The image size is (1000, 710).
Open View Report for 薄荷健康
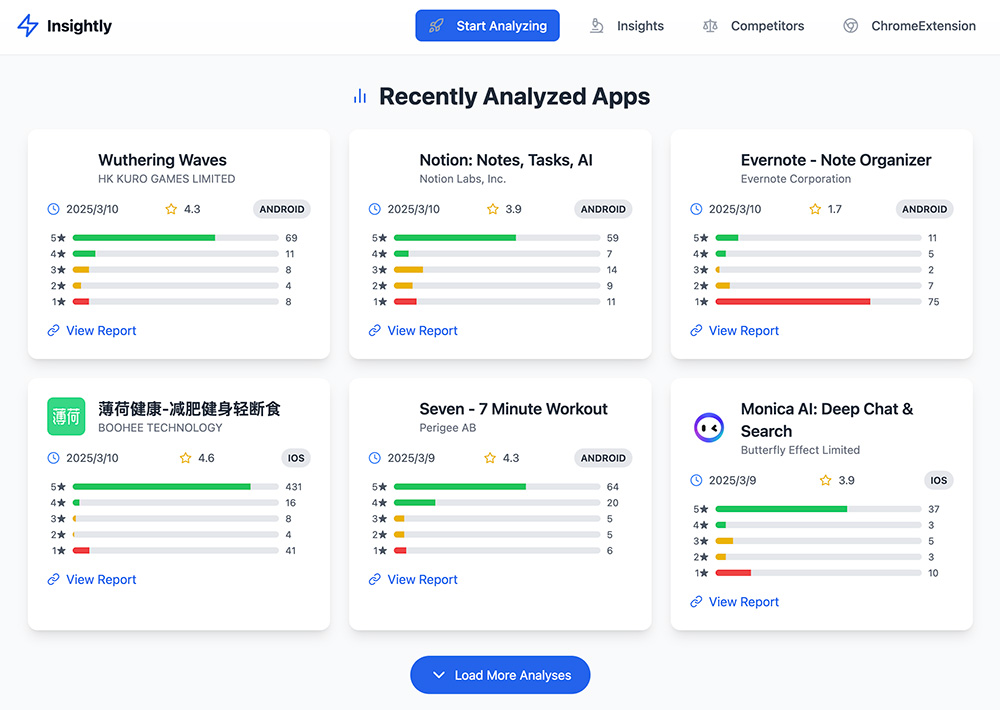pos(92,579)
